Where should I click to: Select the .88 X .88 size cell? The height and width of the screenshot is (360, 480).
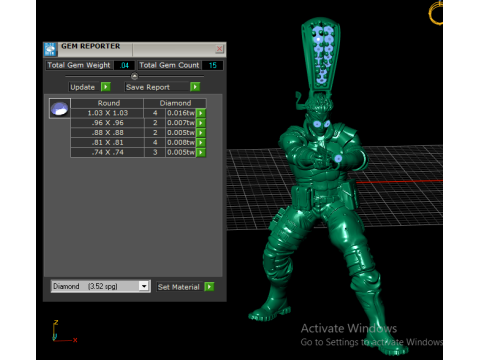click(108, 133)
